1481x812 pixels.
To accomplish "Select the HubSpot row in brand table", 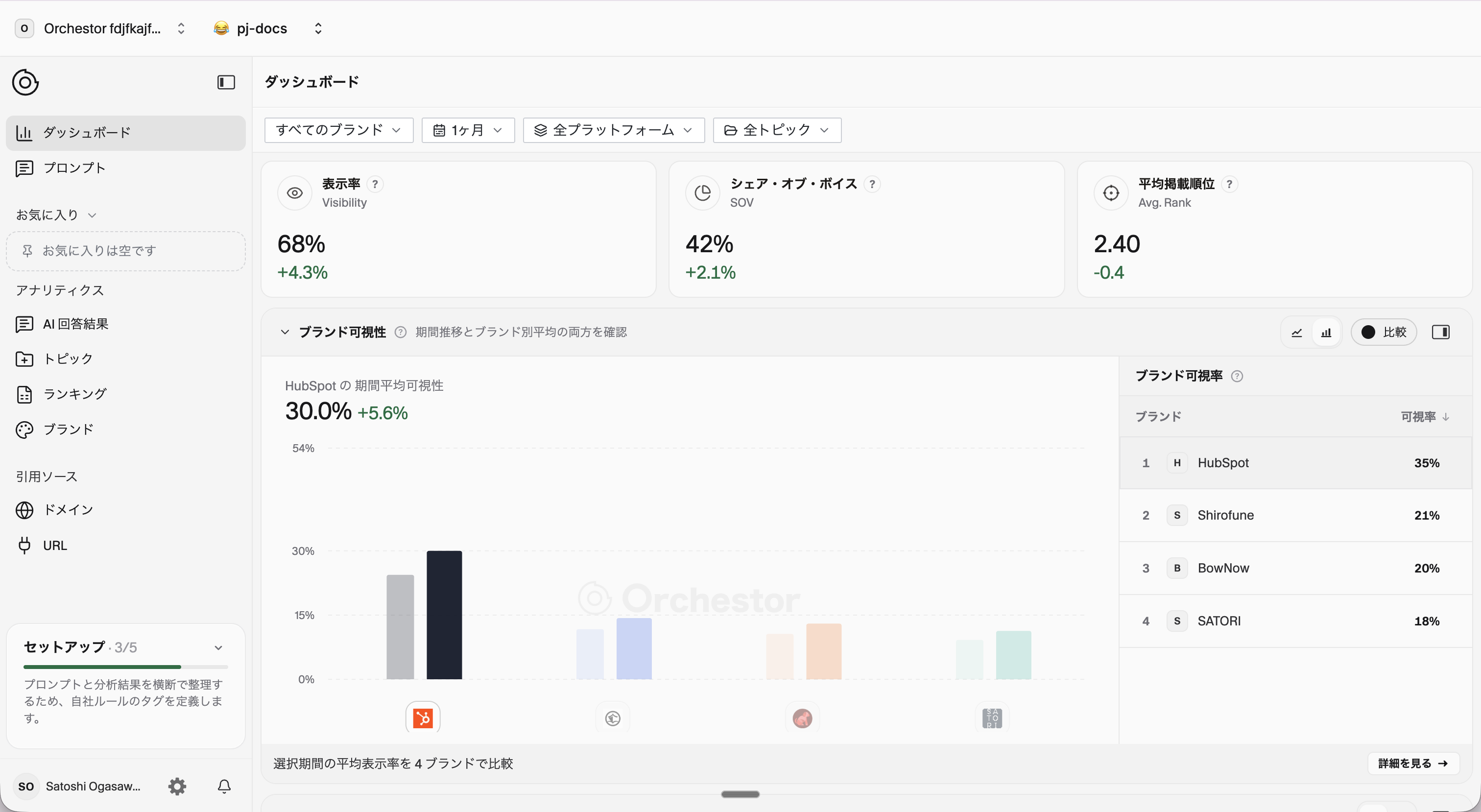I will tap(1295, 463).
